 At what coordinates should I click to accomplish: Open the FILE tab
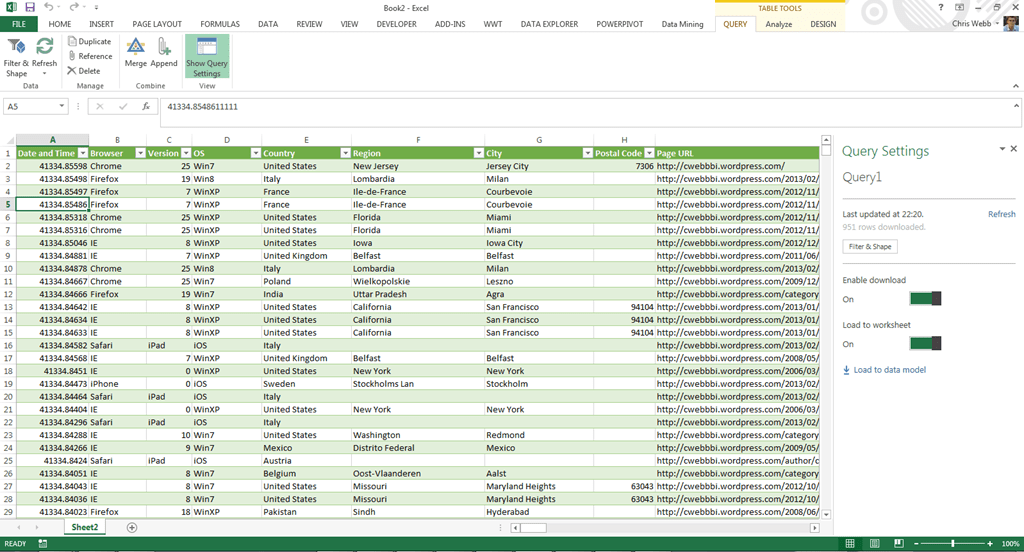coord(19,24)
